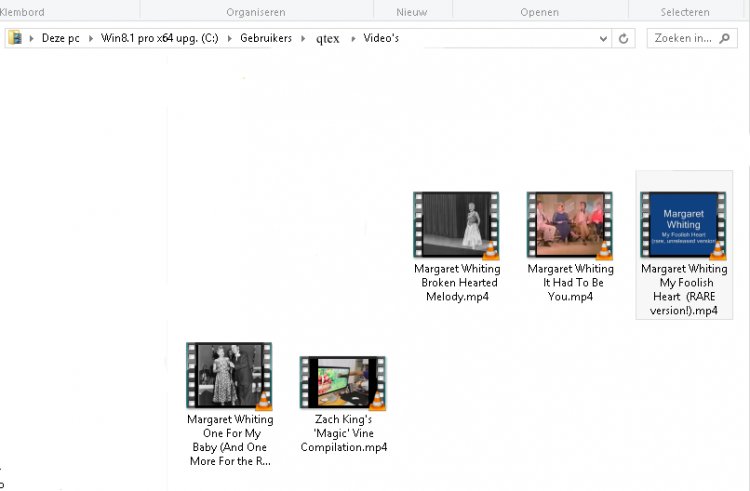Viewport: 750px width, 491px height.
Task: Expand the address bar history dropdown
Action: pyautogui.click(x=603, y=39)
